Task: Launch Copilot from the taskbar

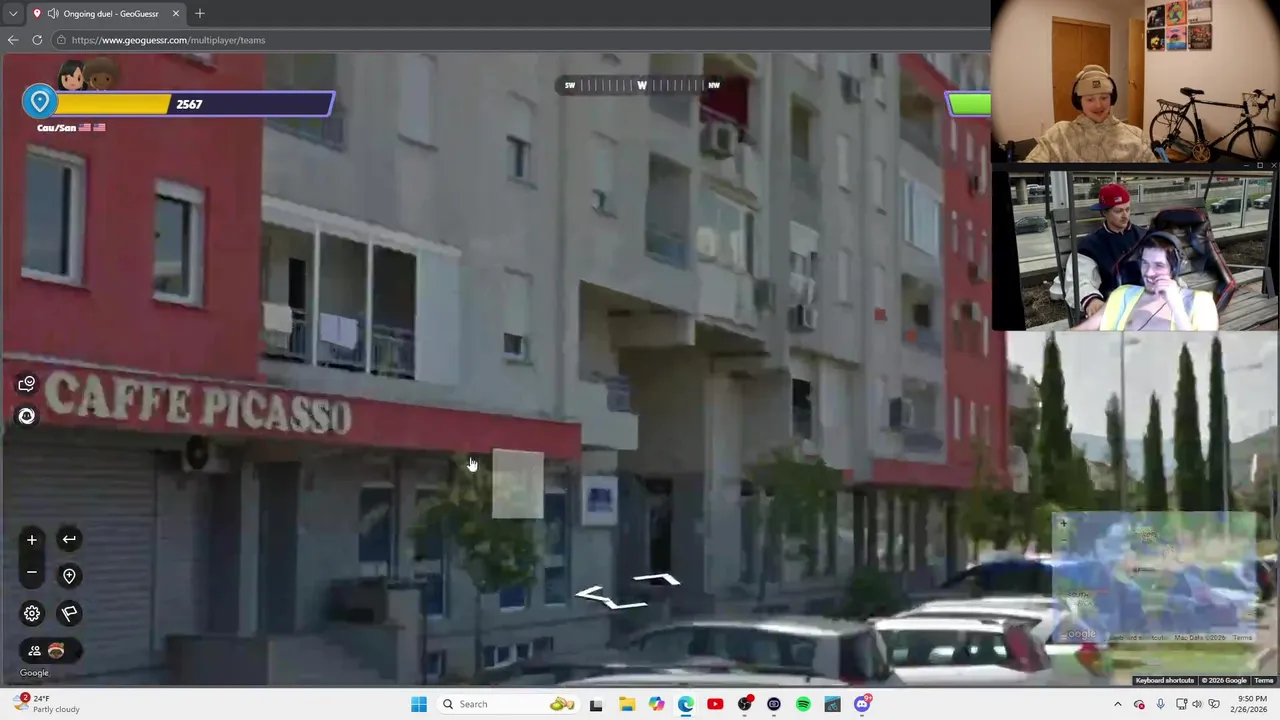Action: [656, 704]
